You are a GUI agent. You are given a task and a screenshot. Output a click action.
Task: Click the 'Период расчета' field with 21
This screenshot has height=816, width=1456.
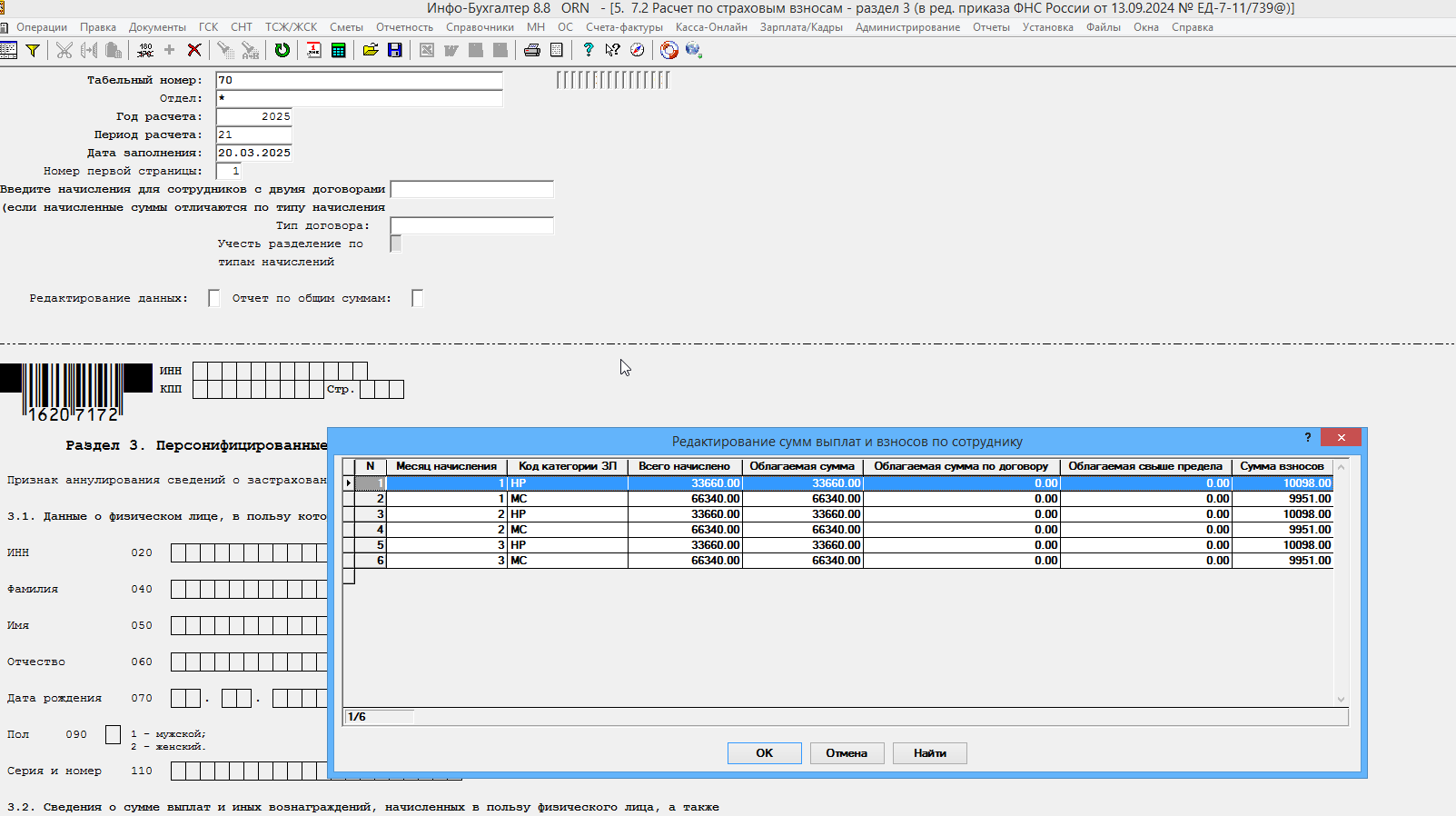(254, 134)
